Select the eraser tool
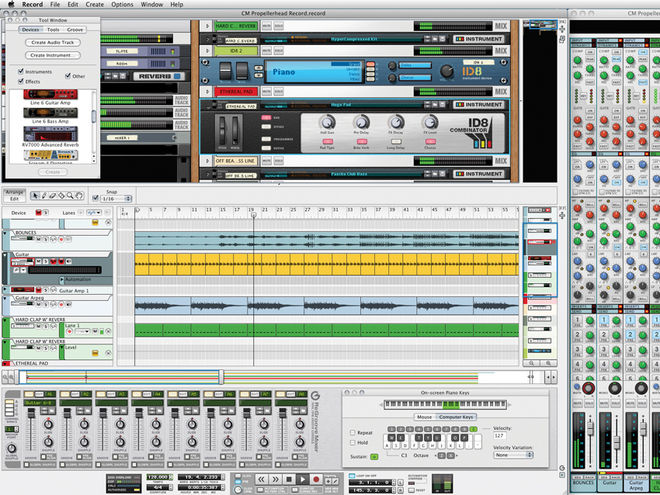 tap(53, 195)
